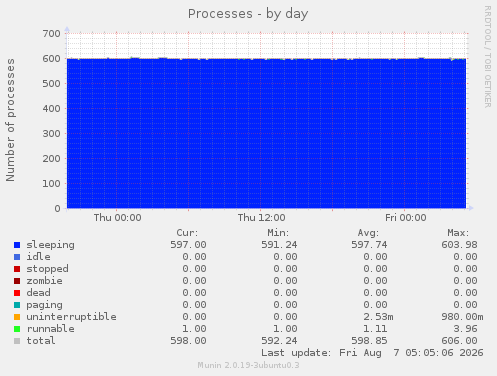The width and height of the screenshot is (497, 376).
Task: Click the 'sleeping' legend label
Action: [x=51, y=245]
